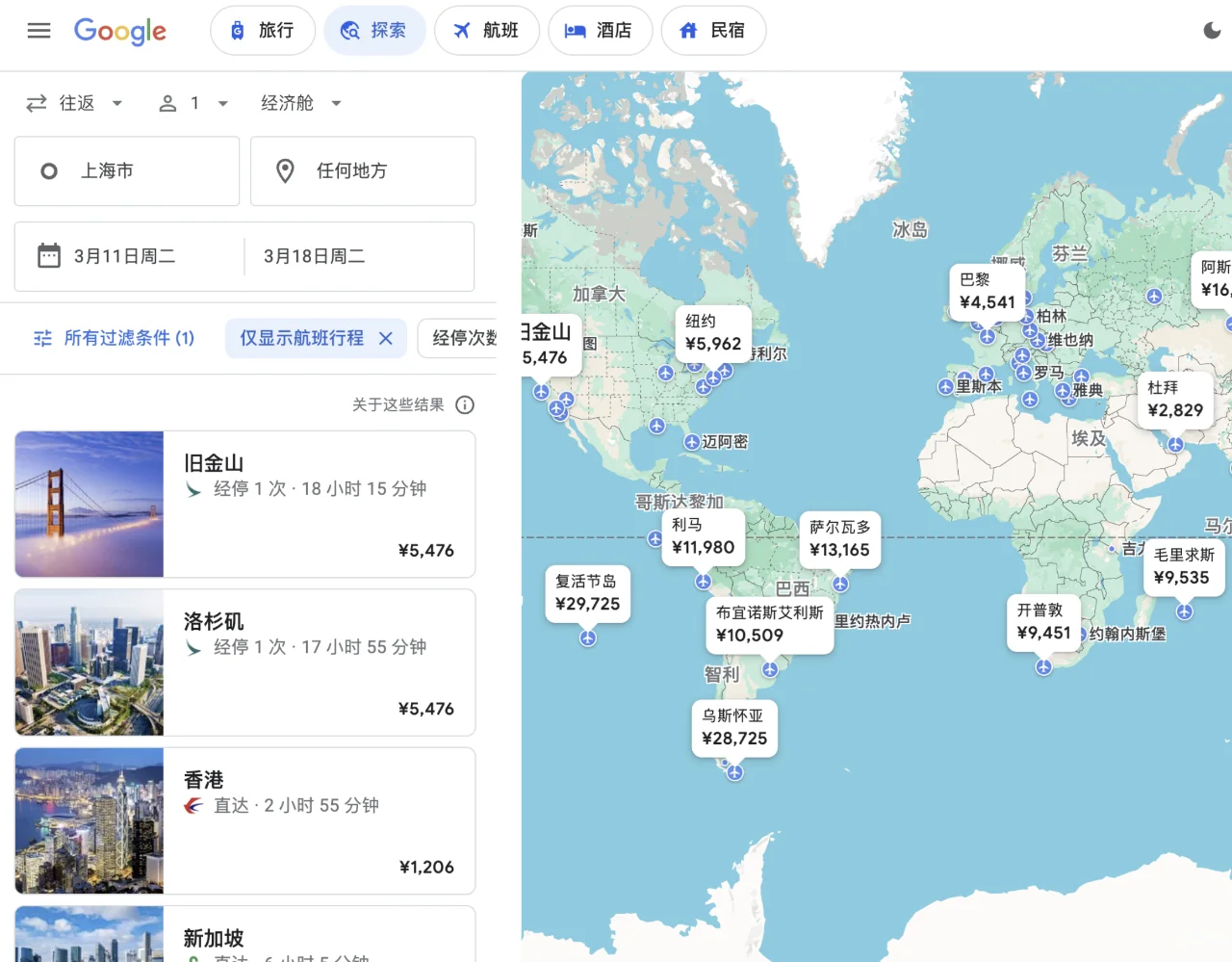Switch to the 酒店 tab

601,30
